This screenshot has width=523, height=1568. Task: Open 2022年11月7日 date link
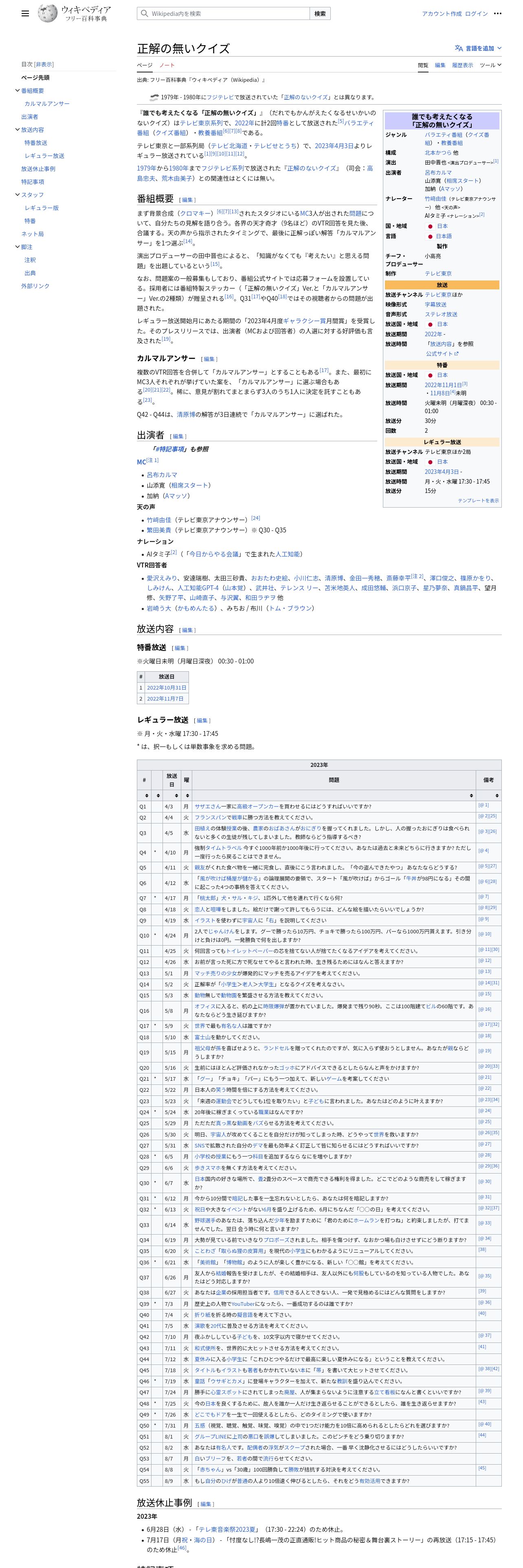165,699
